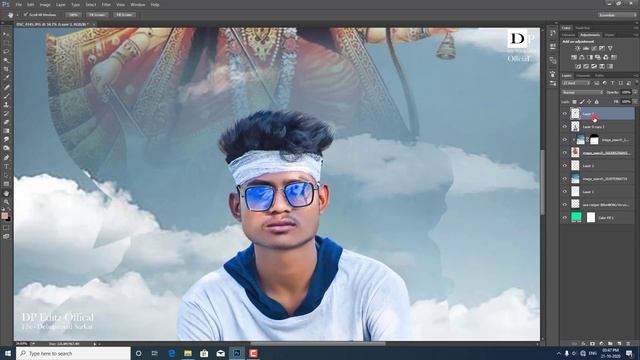Select the Clone Stamp tool
Viewport: 640px width, 360px height.
[x=6, y=104]
